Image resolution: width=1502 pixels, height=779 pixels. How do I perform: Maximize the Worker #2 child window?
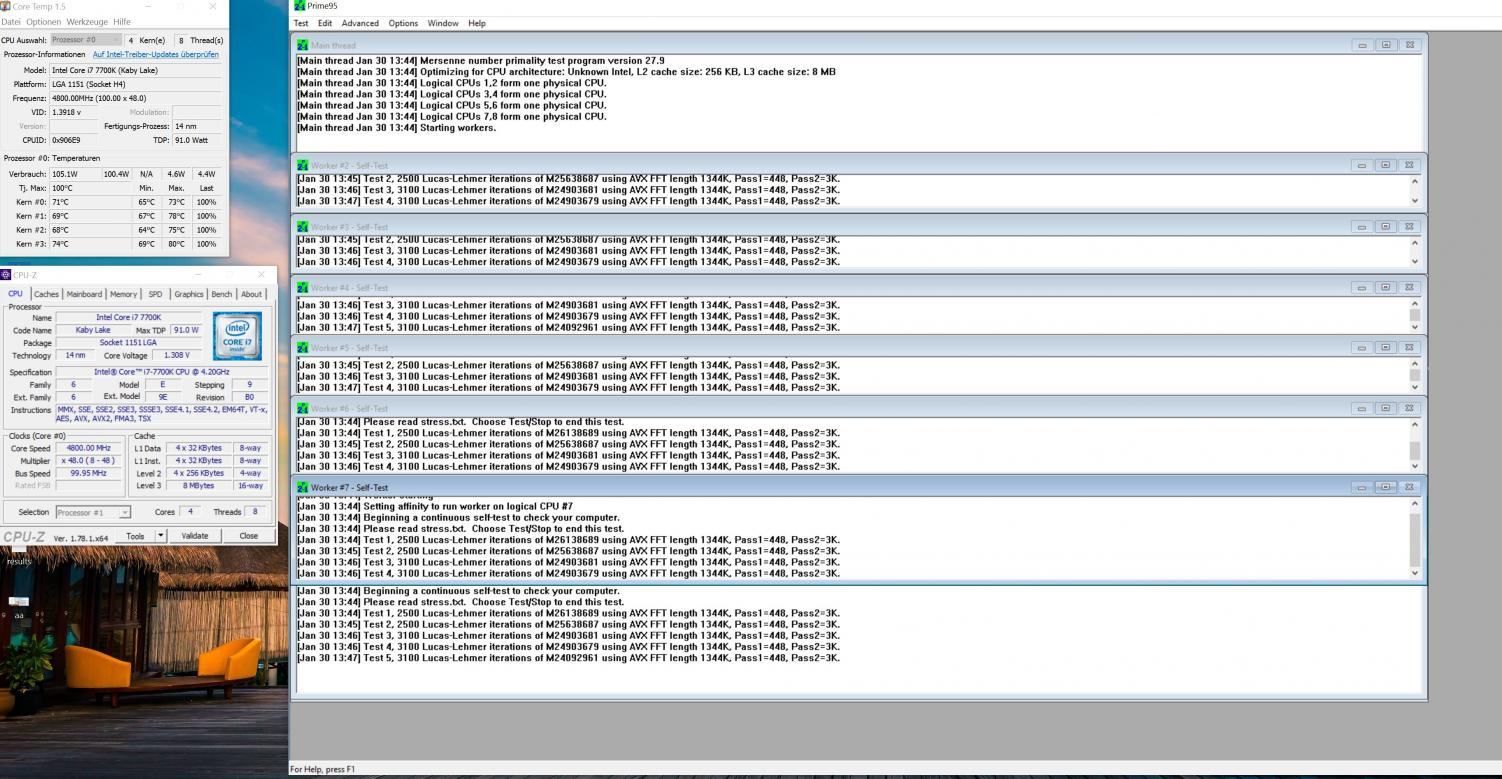pyautogui.click(x=1386, y=166)
